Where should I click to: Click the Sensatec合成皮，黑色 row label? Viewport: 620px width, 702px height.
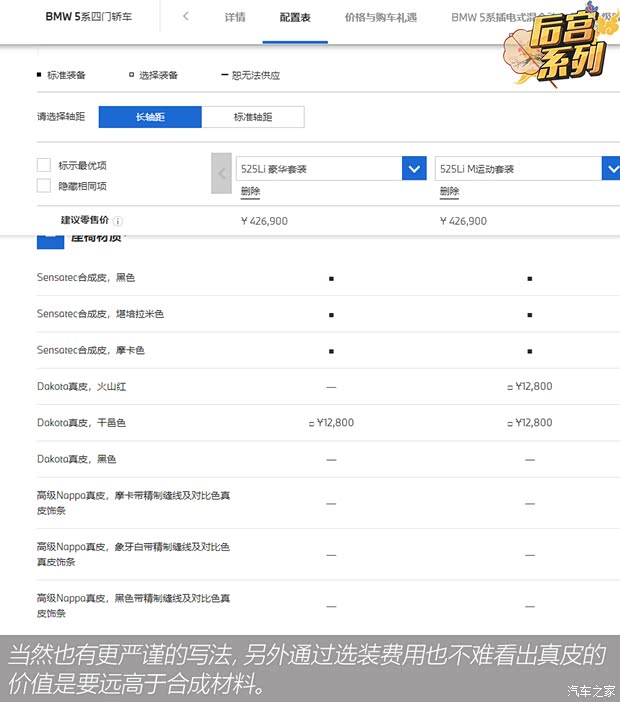pyautogui.click(x=86, y=278)
